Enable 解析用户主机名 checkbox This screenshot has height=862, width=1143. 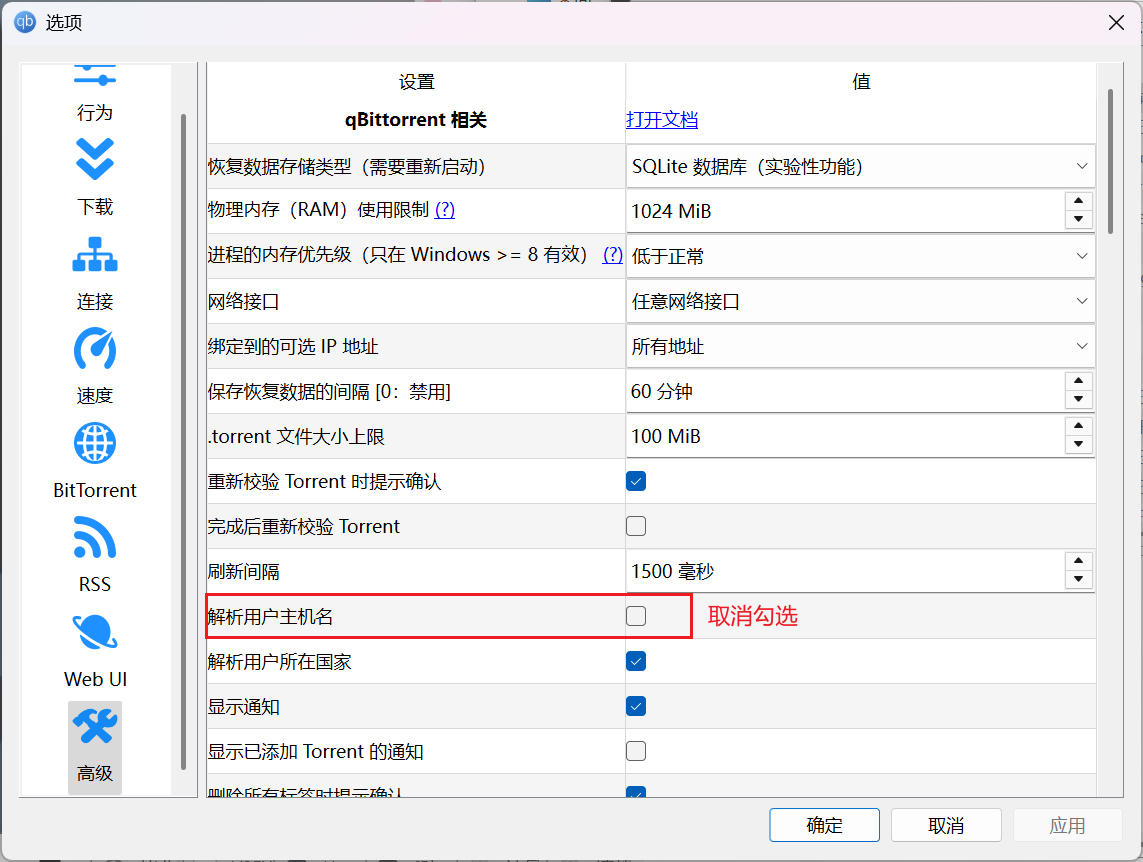point(636,616)
